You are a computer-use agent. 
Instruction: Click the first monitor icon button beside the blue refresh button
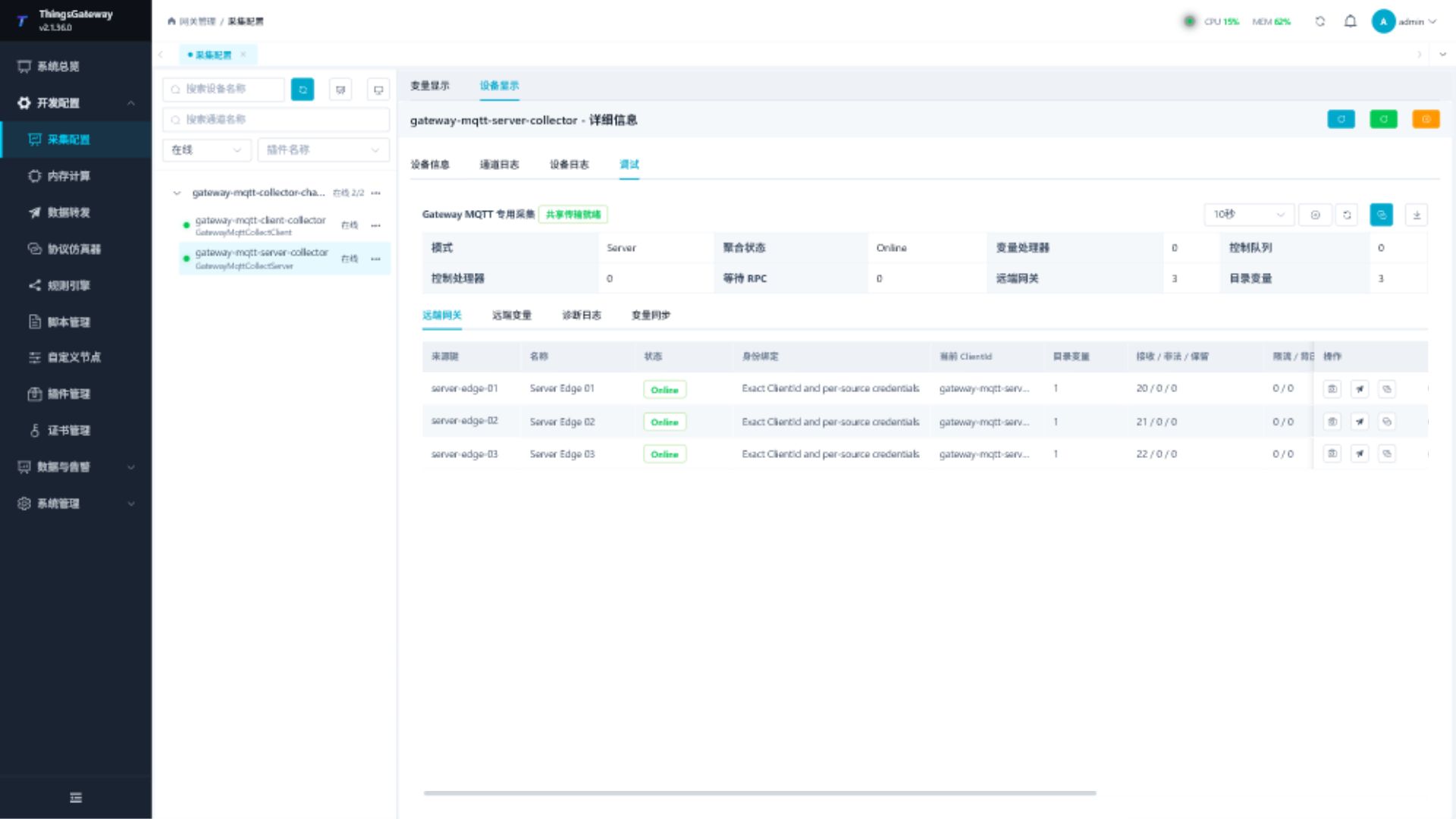[x=340, y=89]
